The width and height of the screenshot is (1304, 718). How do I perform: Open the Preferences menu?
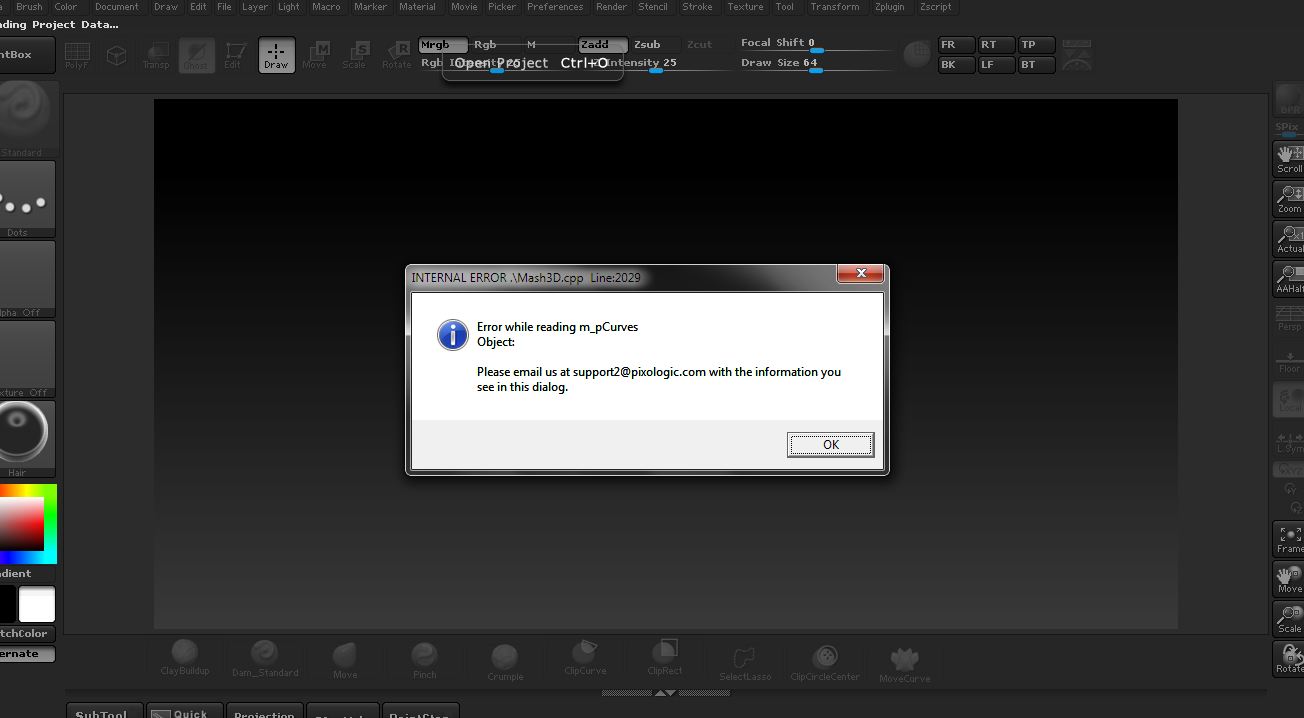pos(555,7)
